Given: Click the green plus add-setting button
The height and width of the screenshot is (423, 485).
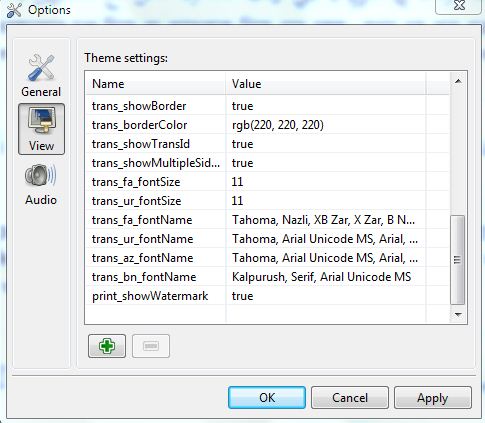Looking at the screenshot, I should pyautogui.click(x=107, y=346).
